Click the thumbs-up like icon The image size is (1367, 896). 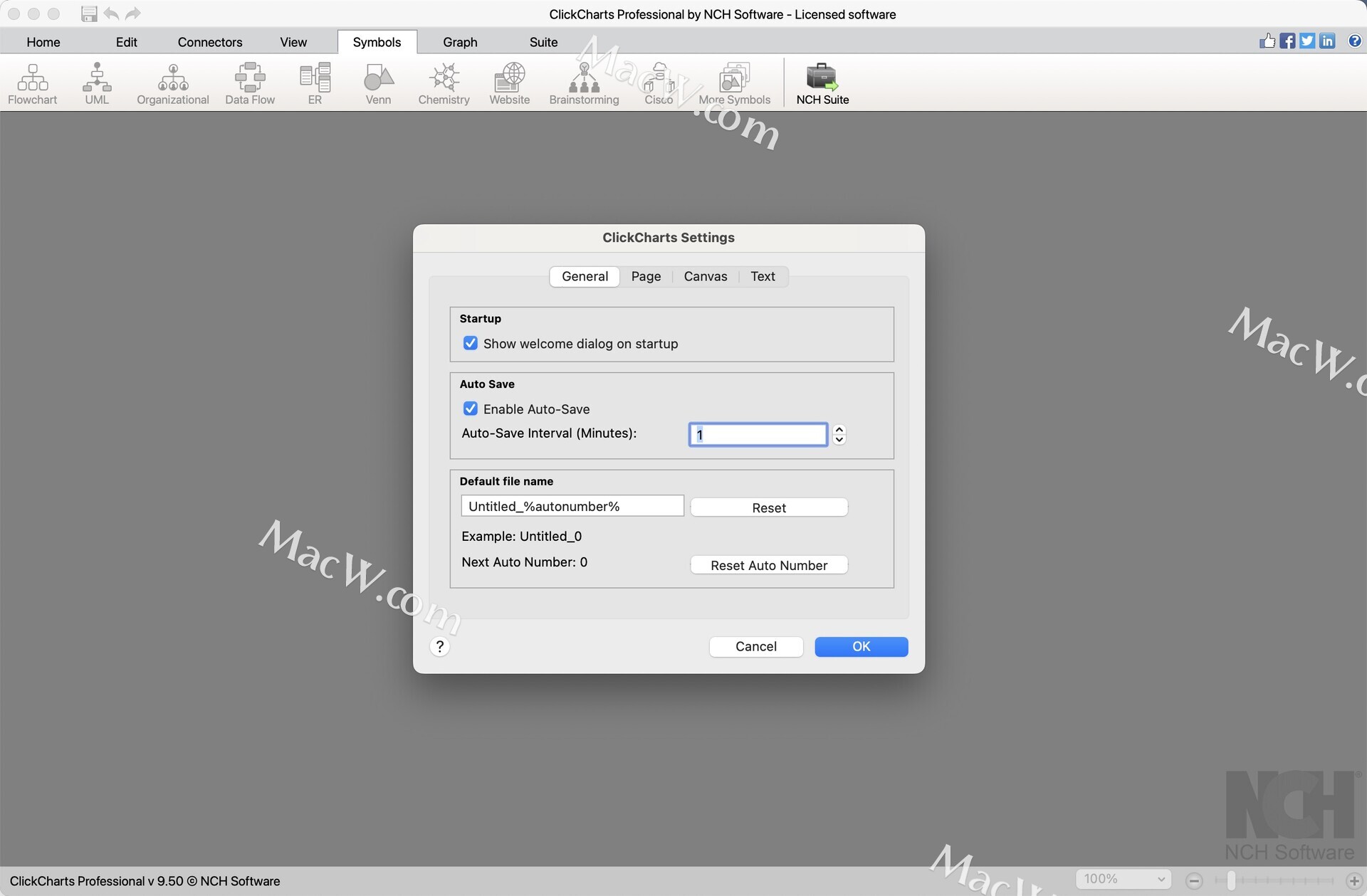tap(1267, 41)
